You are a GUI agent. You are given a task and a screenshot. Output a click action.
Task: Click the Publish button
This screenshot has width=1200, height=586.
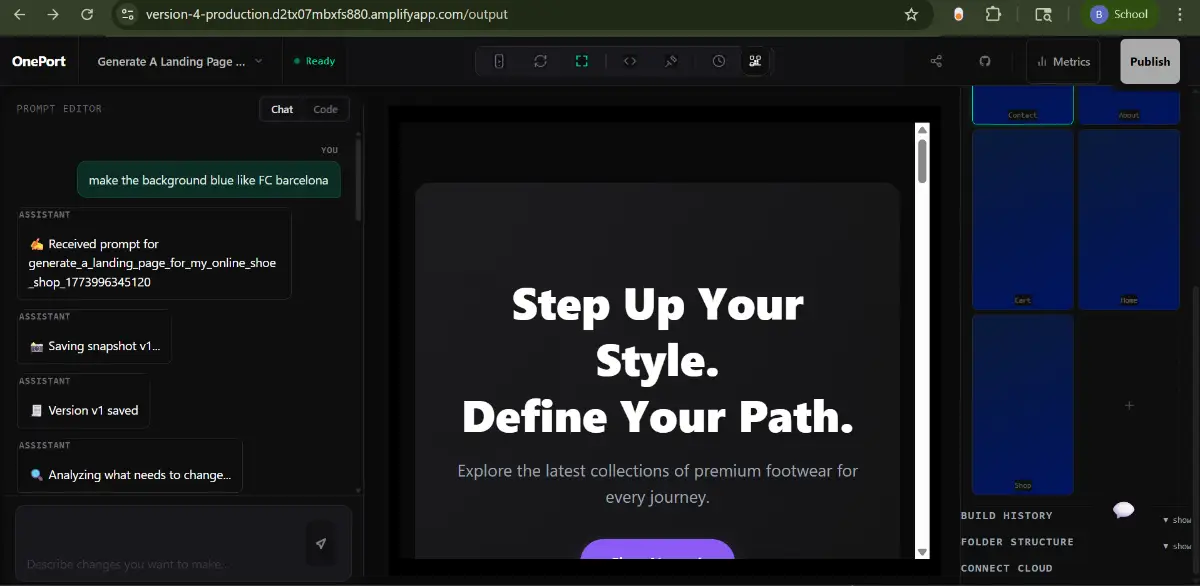click(x=1150, y=61)
